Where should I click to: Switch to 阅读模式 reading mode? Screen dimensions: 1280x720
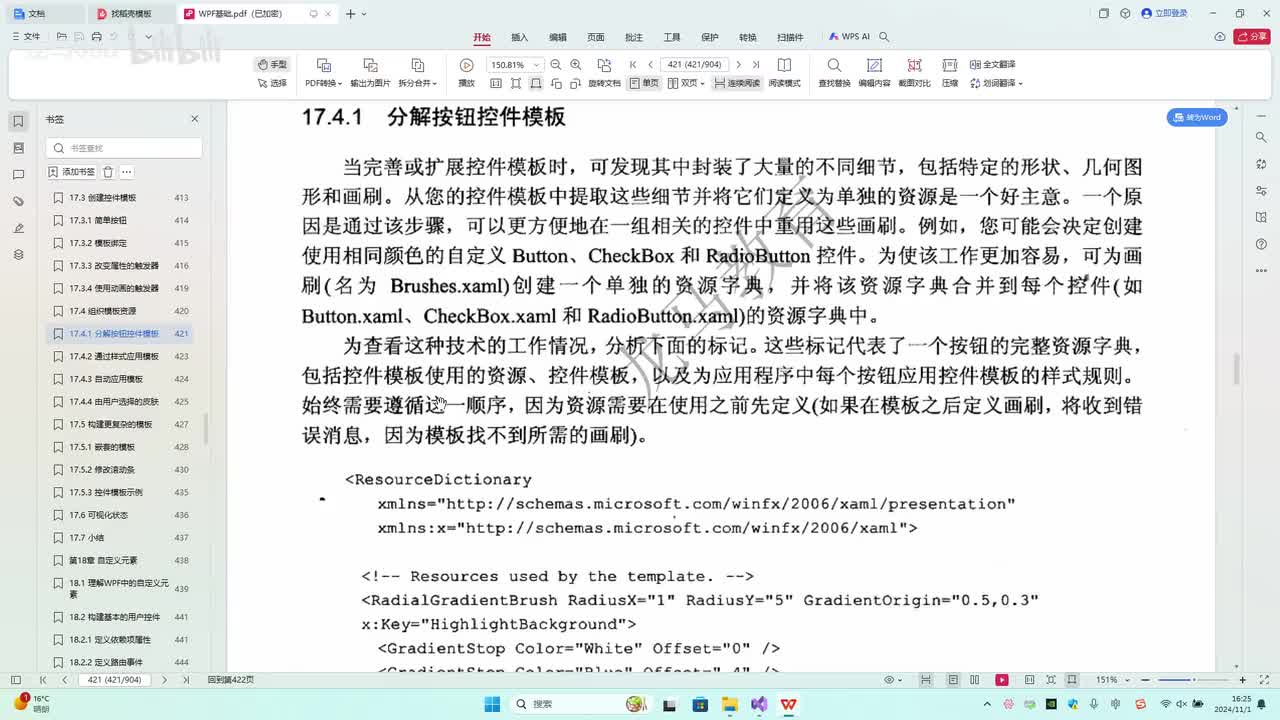[x=784, y=83]
